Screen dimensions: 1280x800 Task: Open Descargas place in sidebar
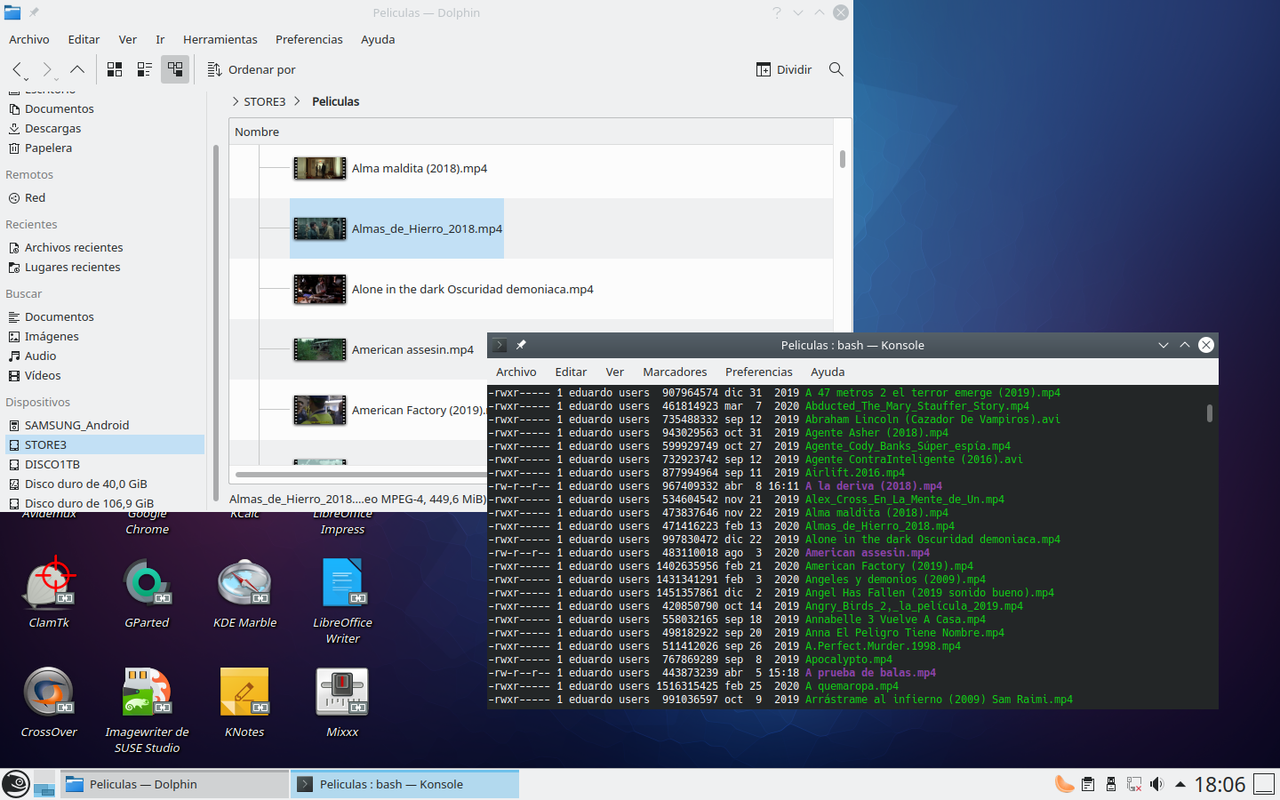click(53, 128)
